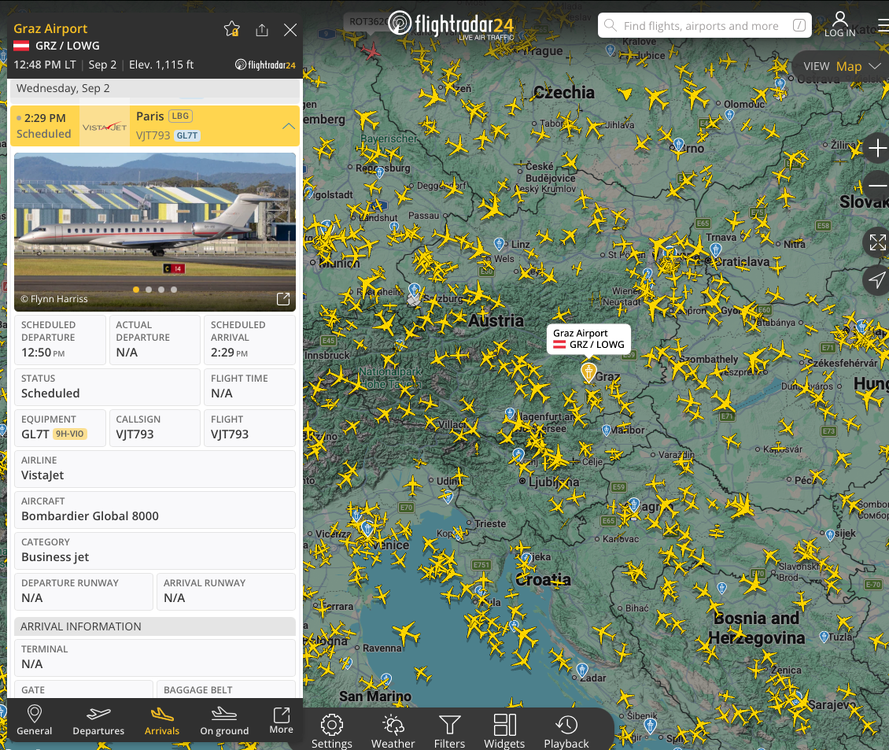Click the VistaJet airline name

point(43,475)
